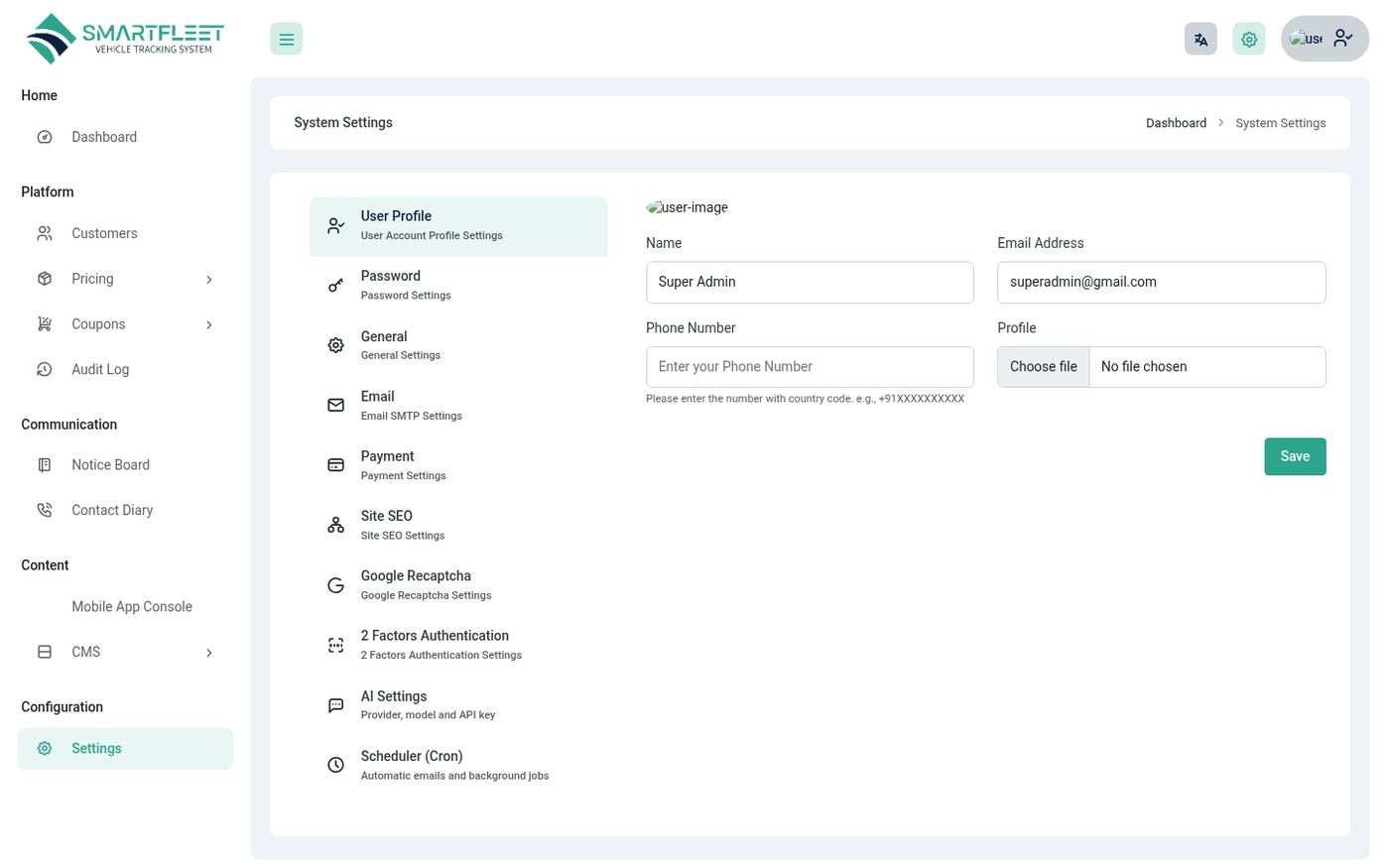Click the Dashboard compass icon in sidebar
Screen dimensions: 1389x868
coord(45,137)
